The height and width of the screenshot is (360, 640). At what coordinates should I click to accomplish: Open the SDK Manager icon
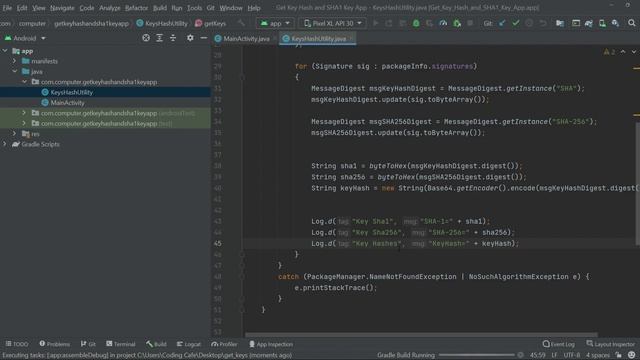pyautogui.click(x=615, y=23)
